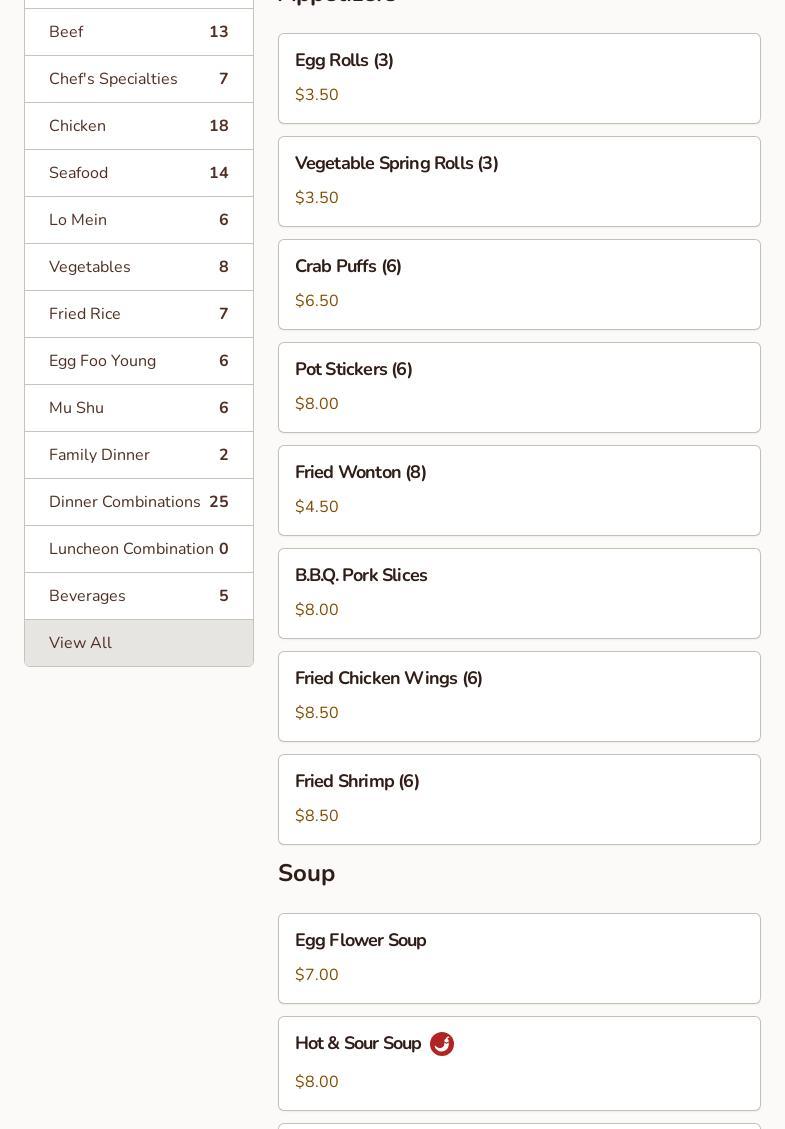The image size is (785, 1129).
Task: Jump to Dinner Combinations category
Action: coord(138,502)
